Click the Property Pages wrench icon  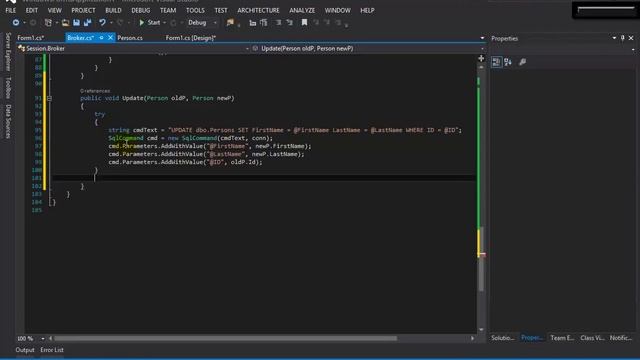tap(522, 62)
